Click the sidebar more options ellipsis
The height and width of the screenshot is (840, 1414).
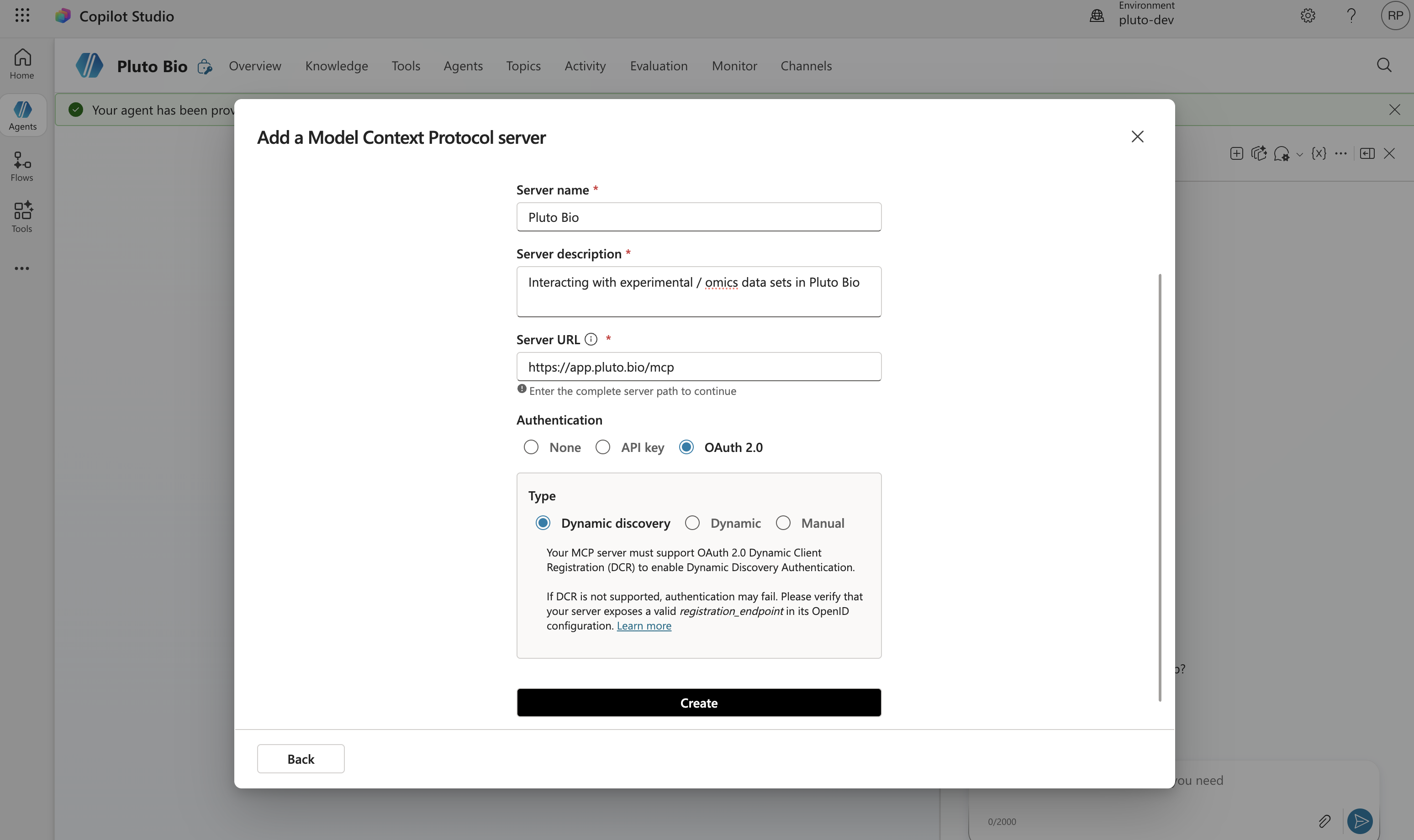pyautogui.click(x=22, y=268)
